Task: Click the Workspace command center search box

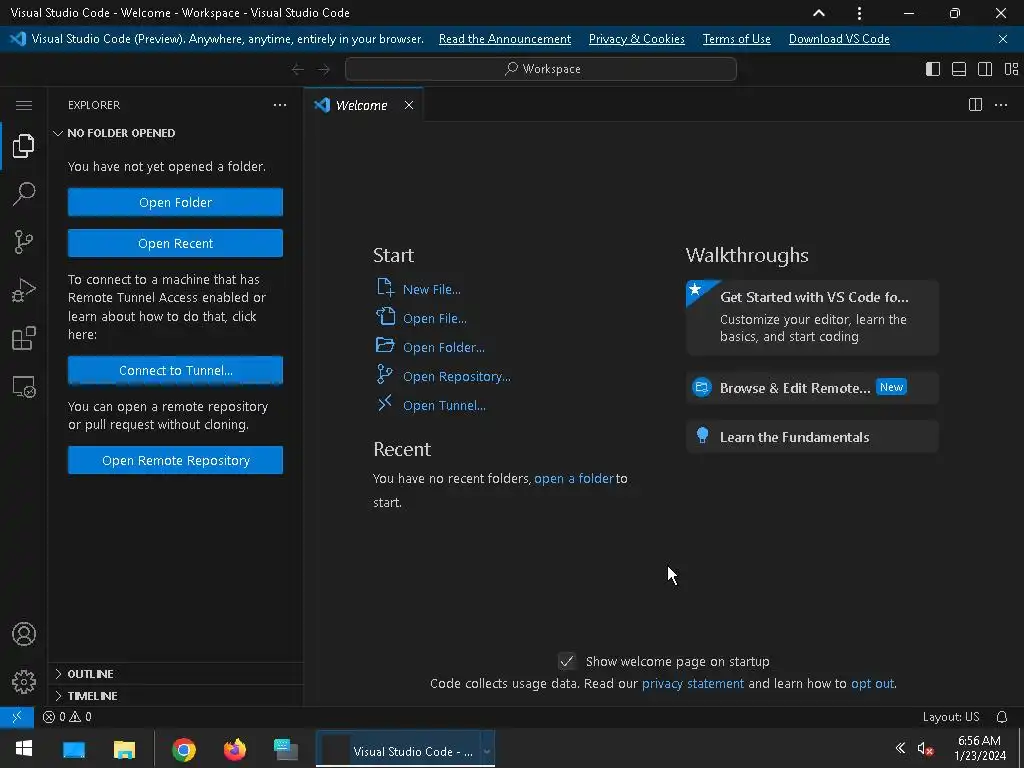Action: [541, 69]
